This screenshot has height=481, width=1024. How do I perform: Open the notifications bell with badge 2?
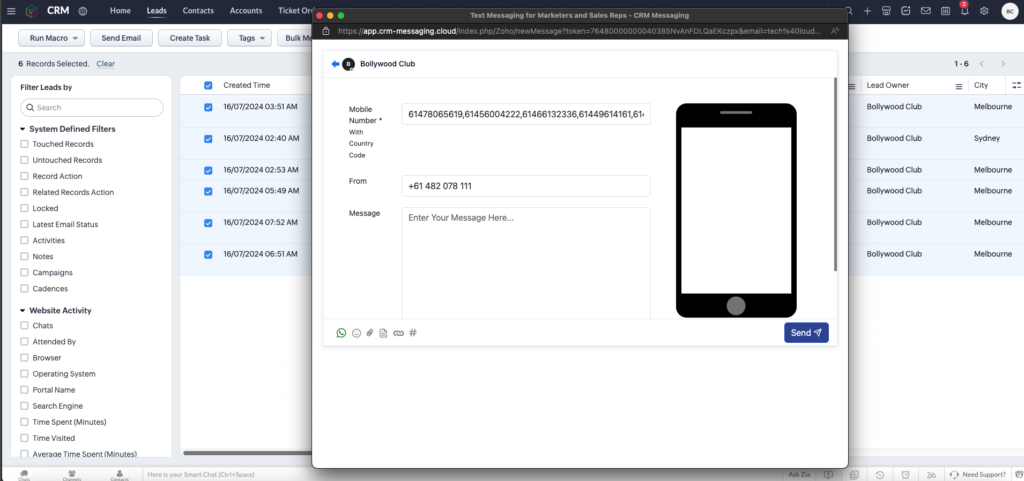point(965,10)
